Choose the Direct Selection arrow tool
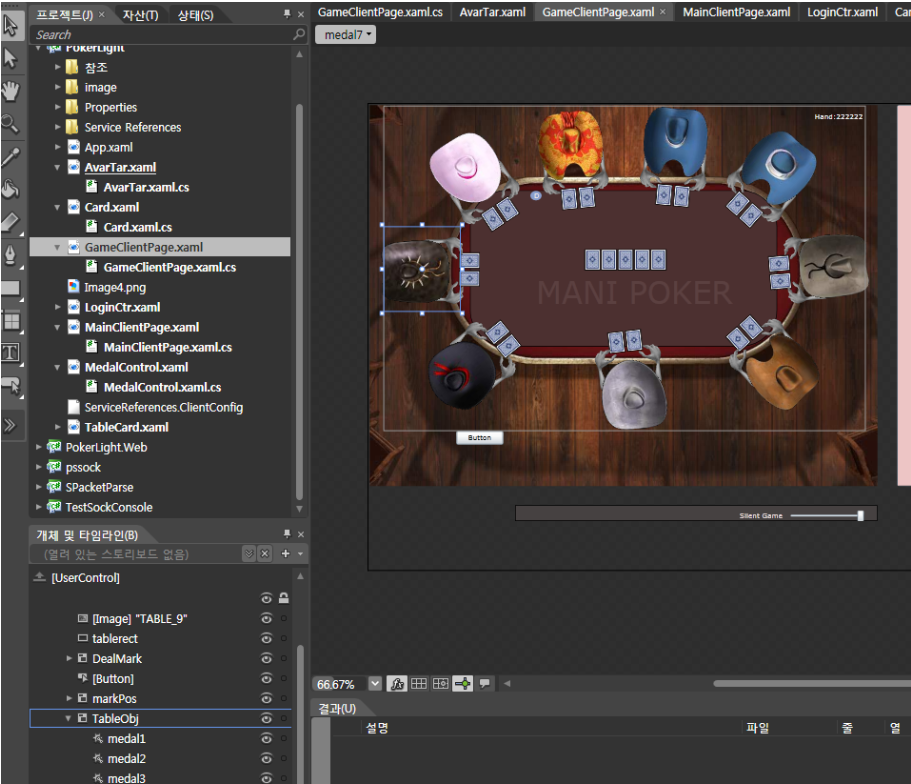The image size is (911, 784). pyautogui.click(x=11, y=59)
